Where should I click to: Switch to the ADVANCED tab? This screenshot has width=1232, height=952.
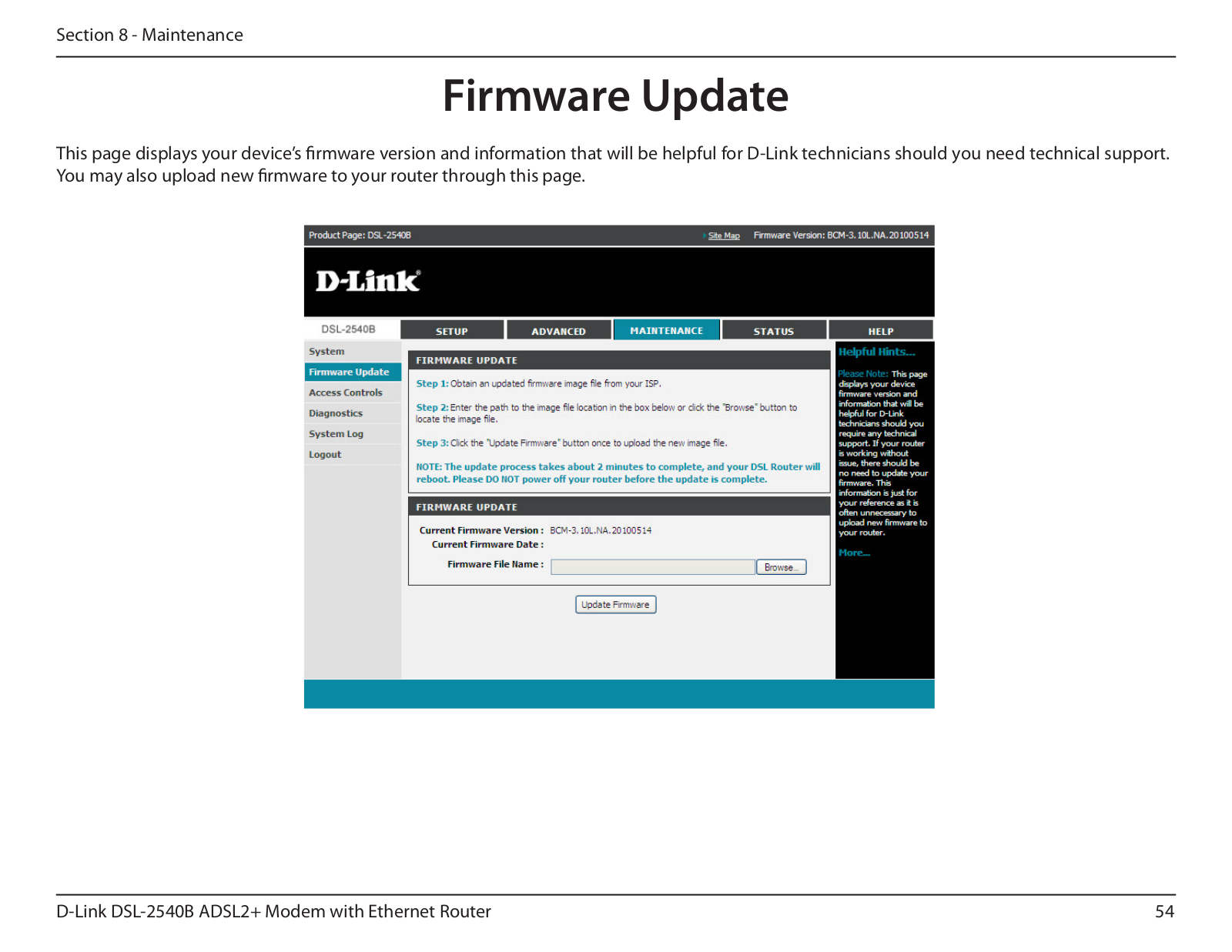(x=558, y=331)
